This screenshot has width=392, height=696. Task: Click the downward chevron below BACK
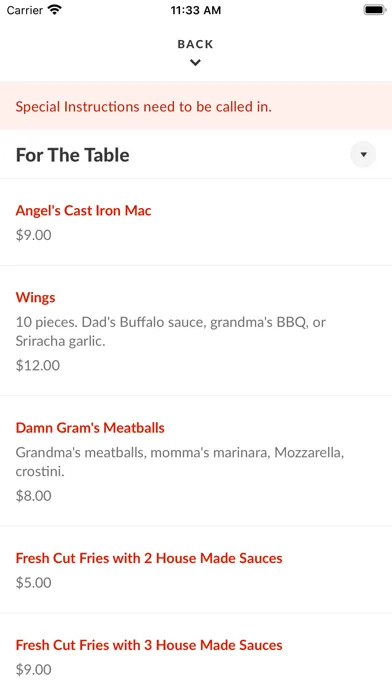click(195, 63)
